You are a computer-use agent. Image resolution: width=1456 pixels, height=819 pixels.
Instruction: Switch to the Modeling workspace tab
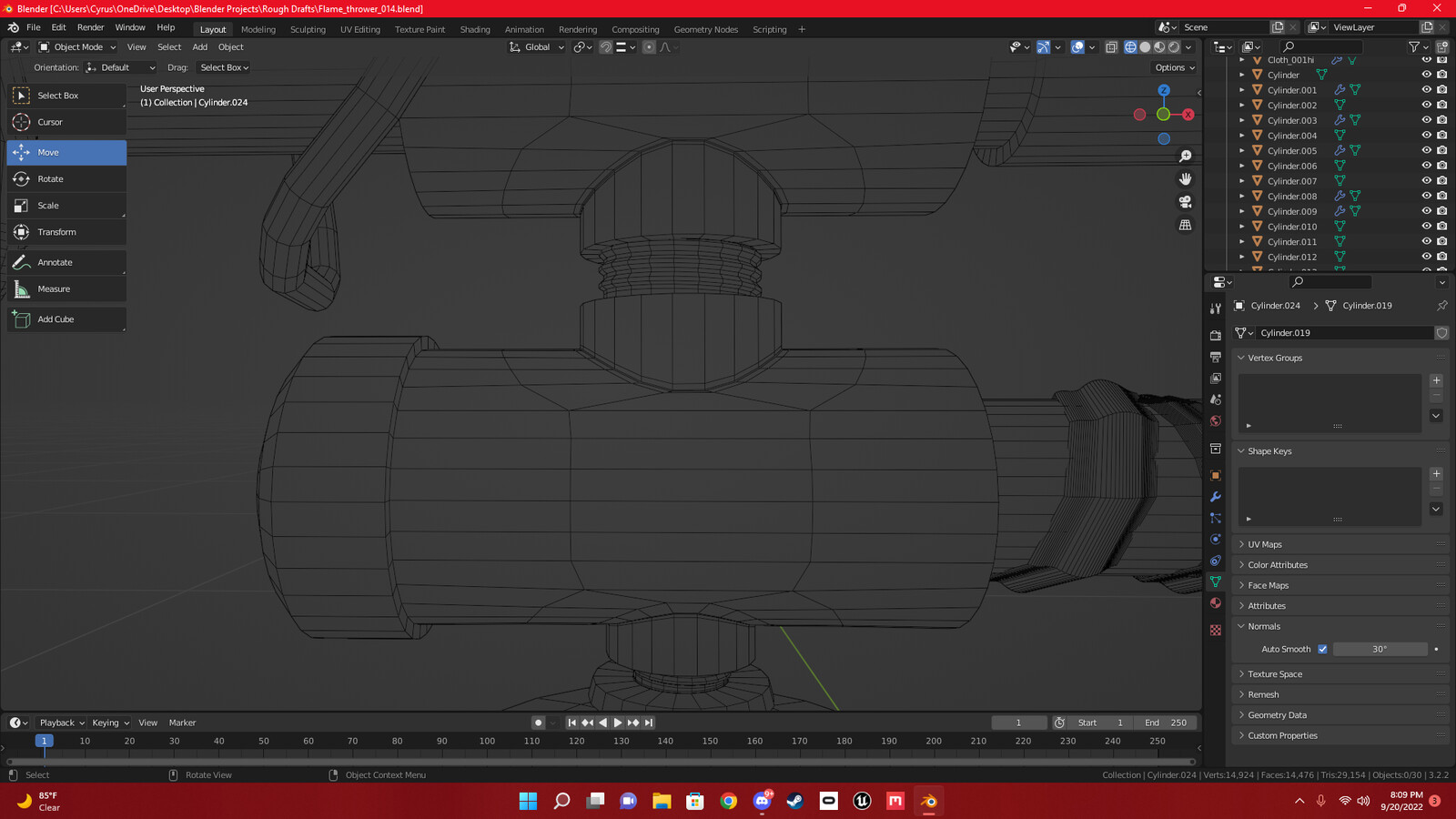pos(258,29)
